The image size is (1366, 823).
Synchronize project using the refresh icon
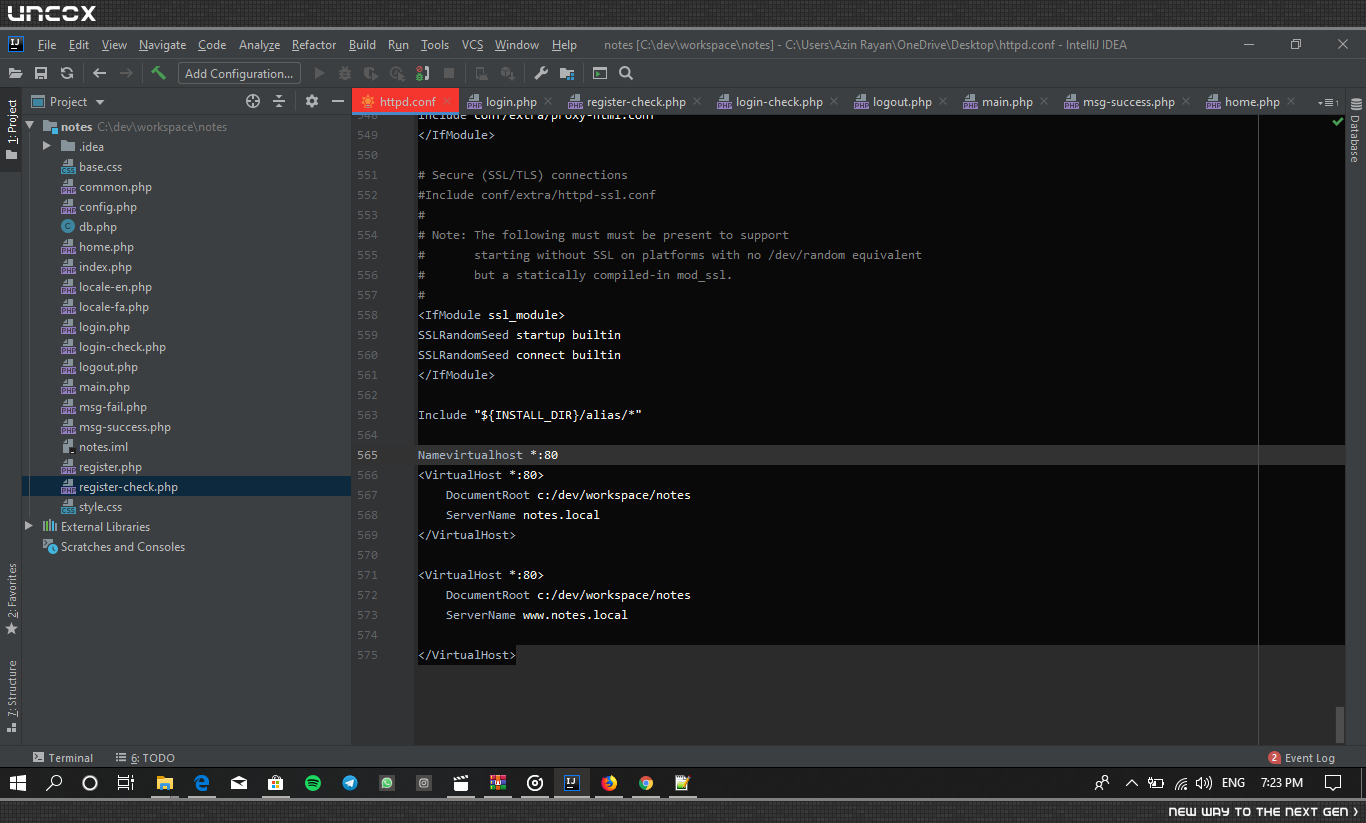67,73
